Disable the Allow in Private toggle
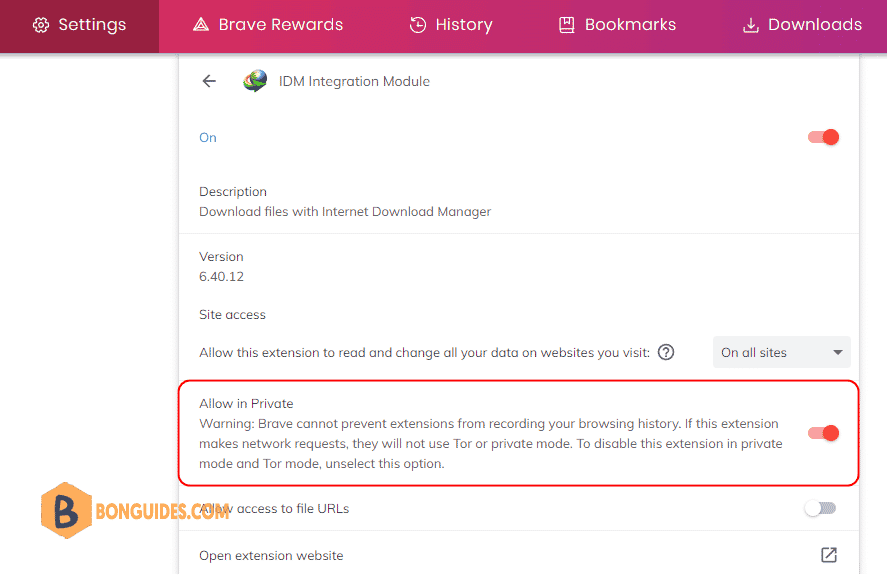Screen dimensions: 887x576 tap(823, 433)
